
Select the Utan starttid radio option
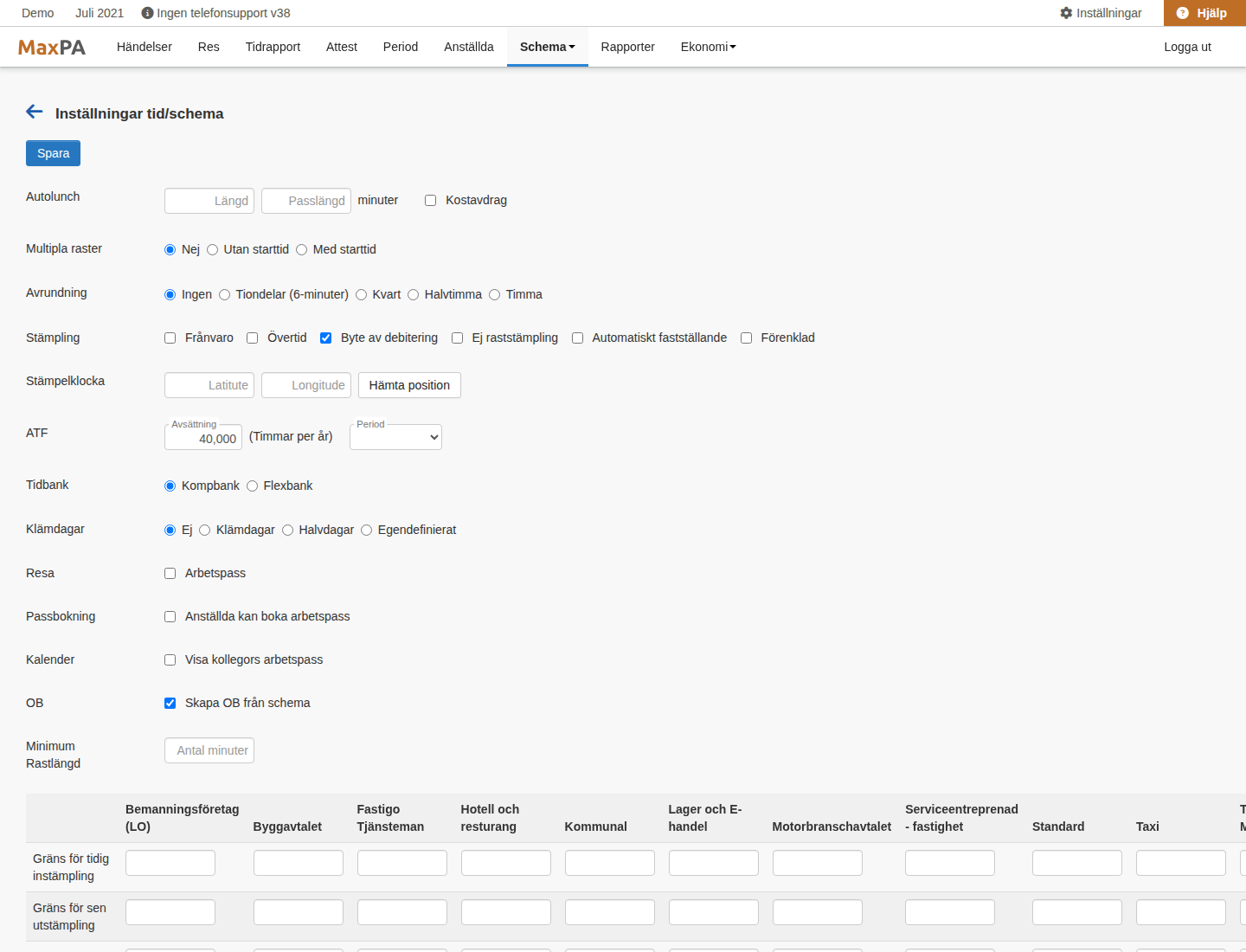(212, 250)
